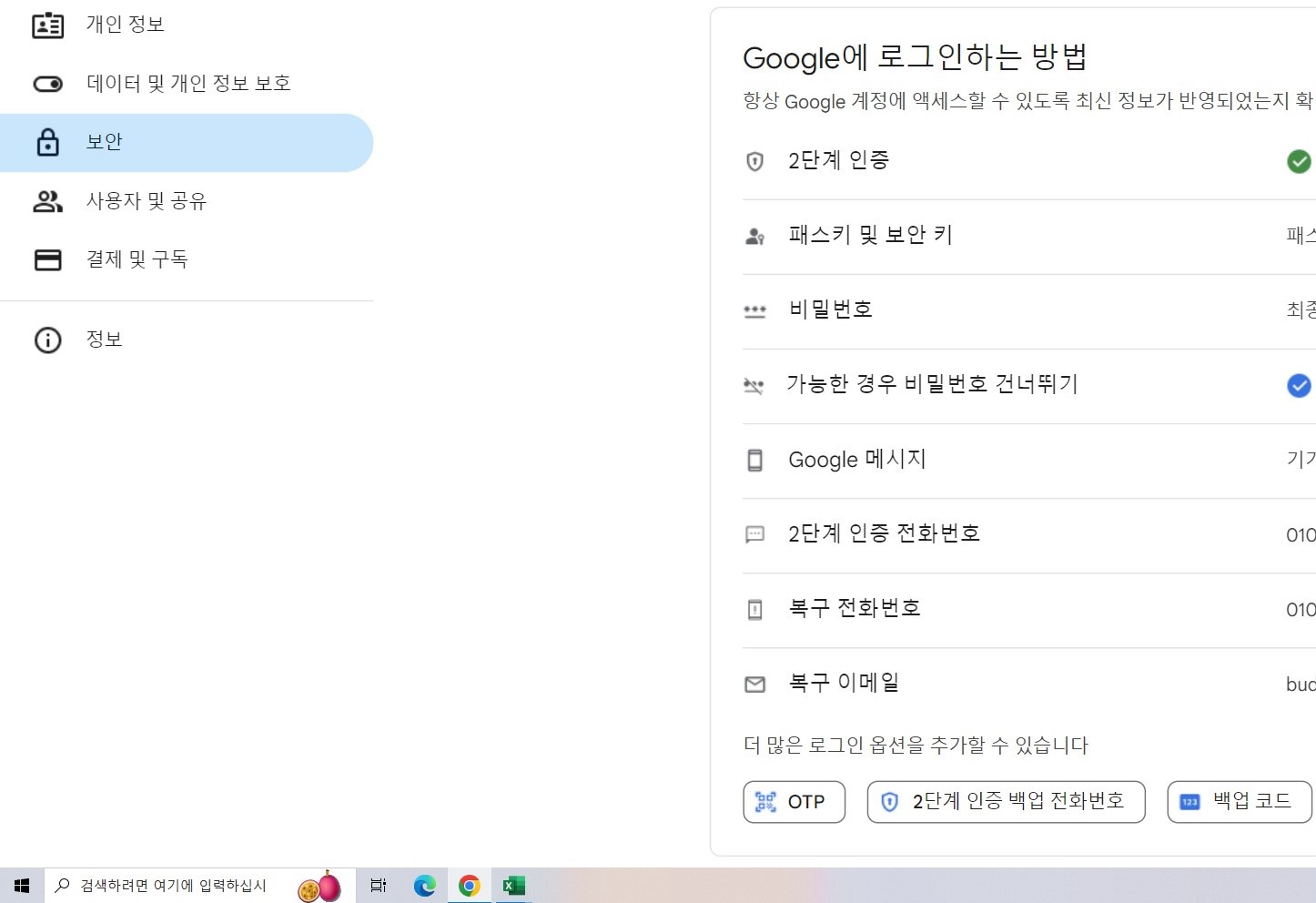
Task: Add 백업 코드 sign-in option
Action: tap(1240, 802)
